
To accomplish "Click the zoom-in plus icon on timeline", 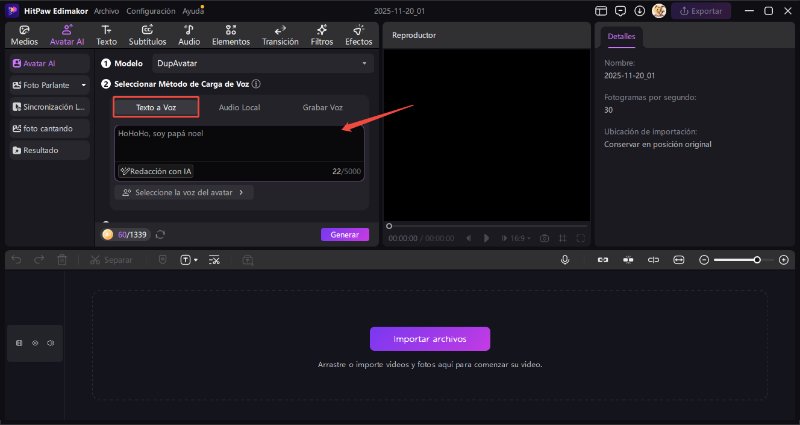I will [x=783, y=259].
